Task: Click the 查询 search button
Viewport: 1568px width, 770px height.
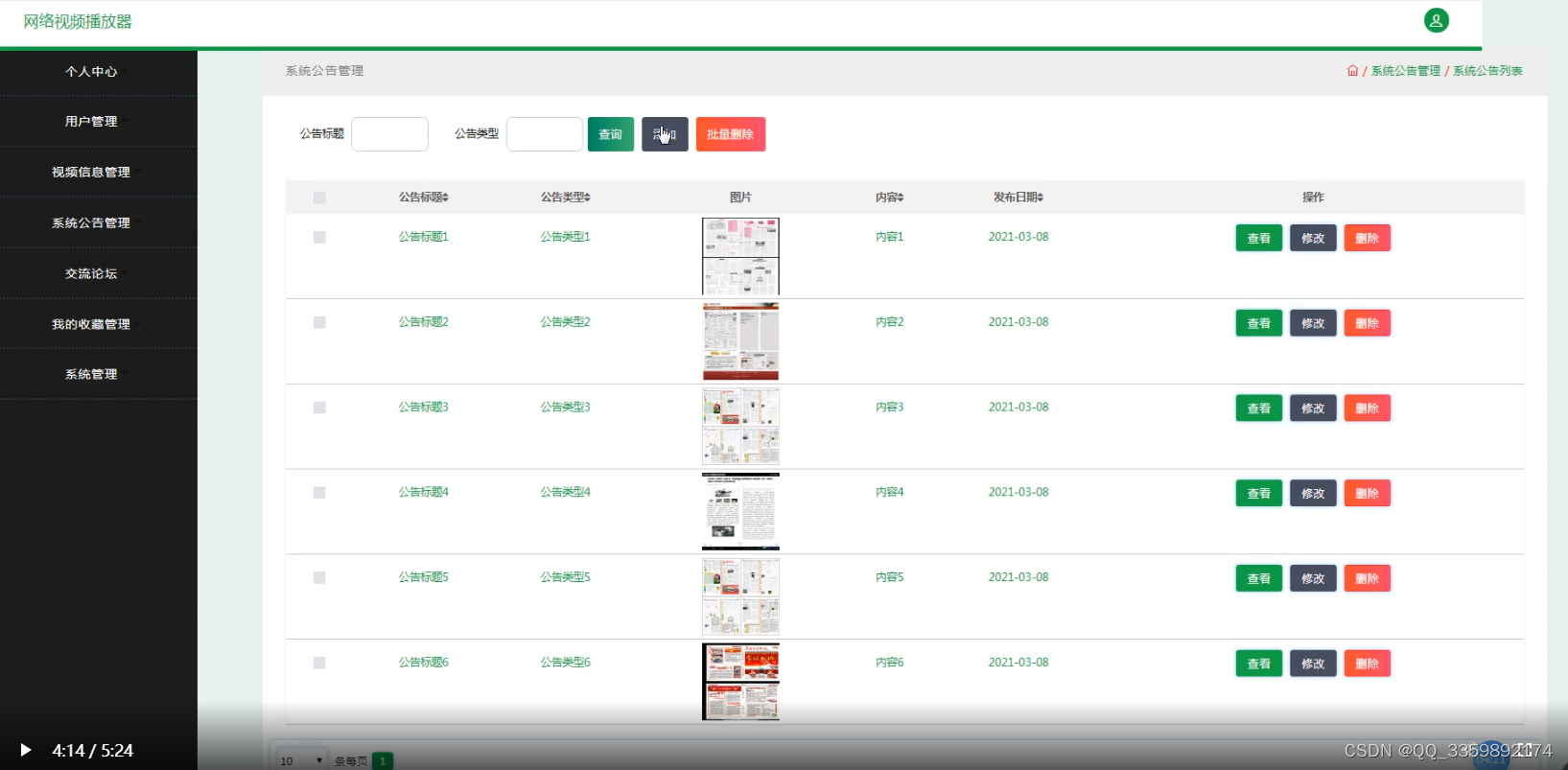Action: 611,134
